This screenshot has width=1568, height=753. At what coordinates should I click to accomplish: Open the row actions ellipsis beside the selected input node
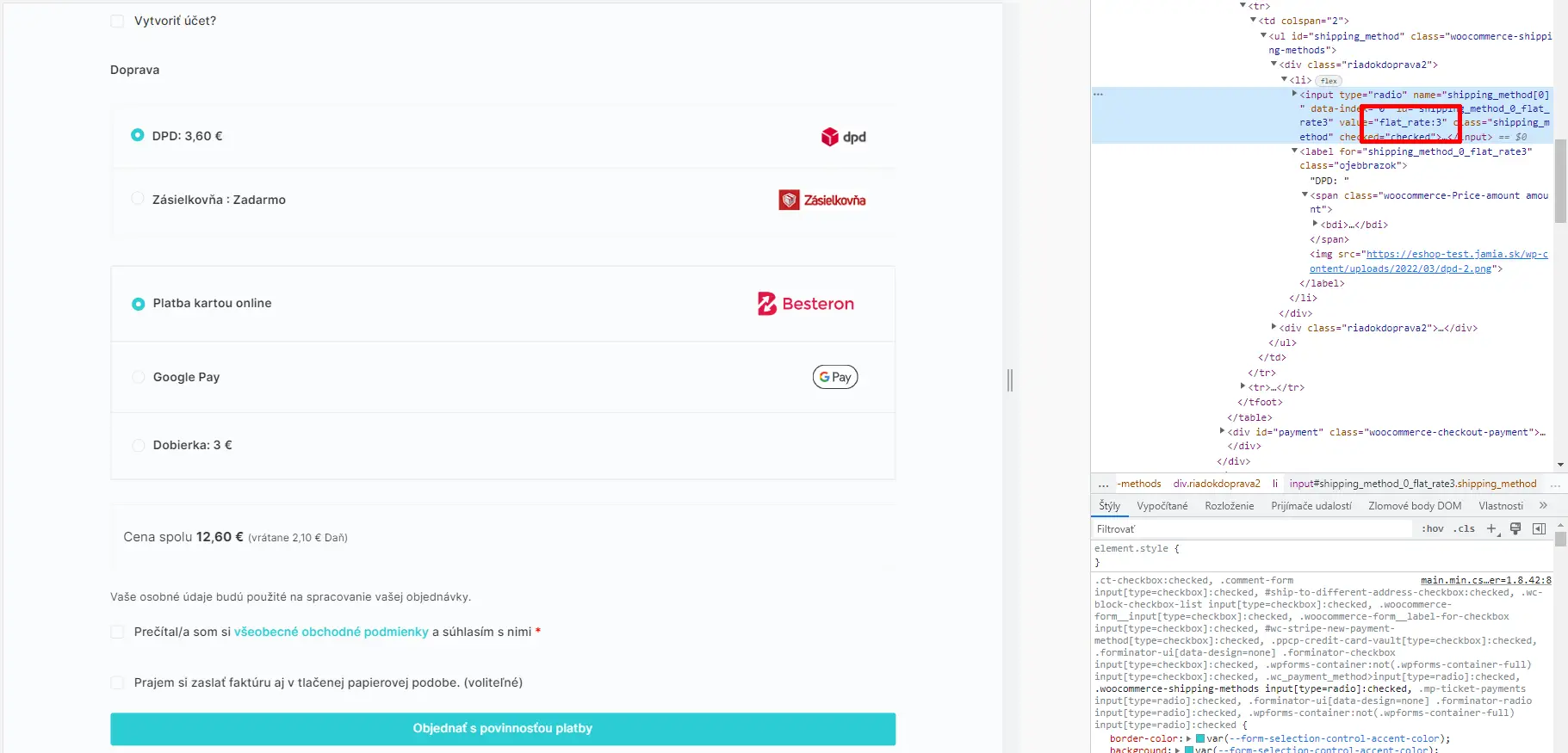(1098, 94)
